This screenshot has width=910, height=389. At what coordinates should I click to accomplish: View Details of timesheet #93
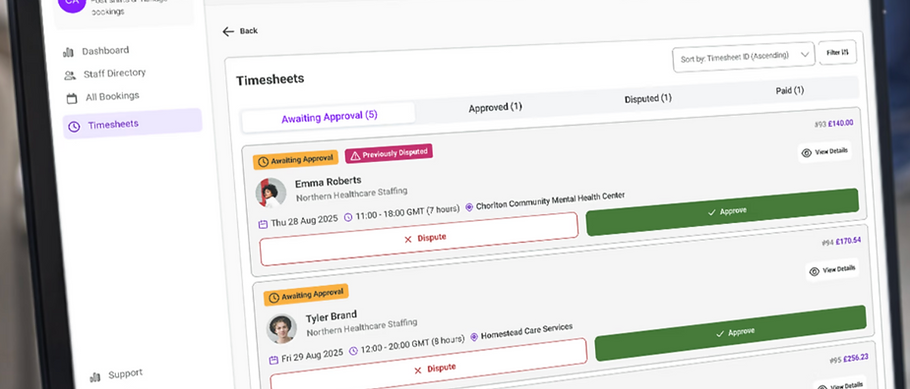click(x=824, y=152)
